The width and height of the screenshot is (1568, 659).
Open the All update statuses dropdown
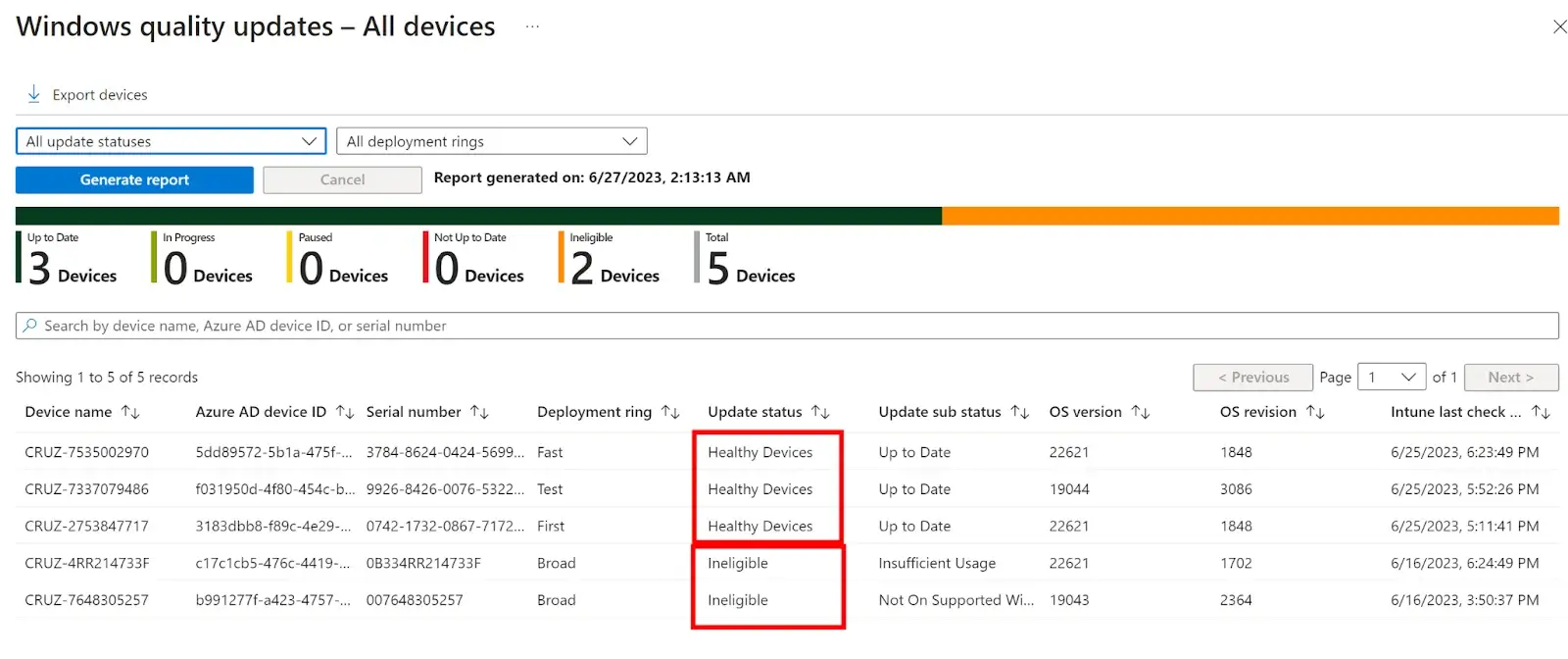(171, 141)
